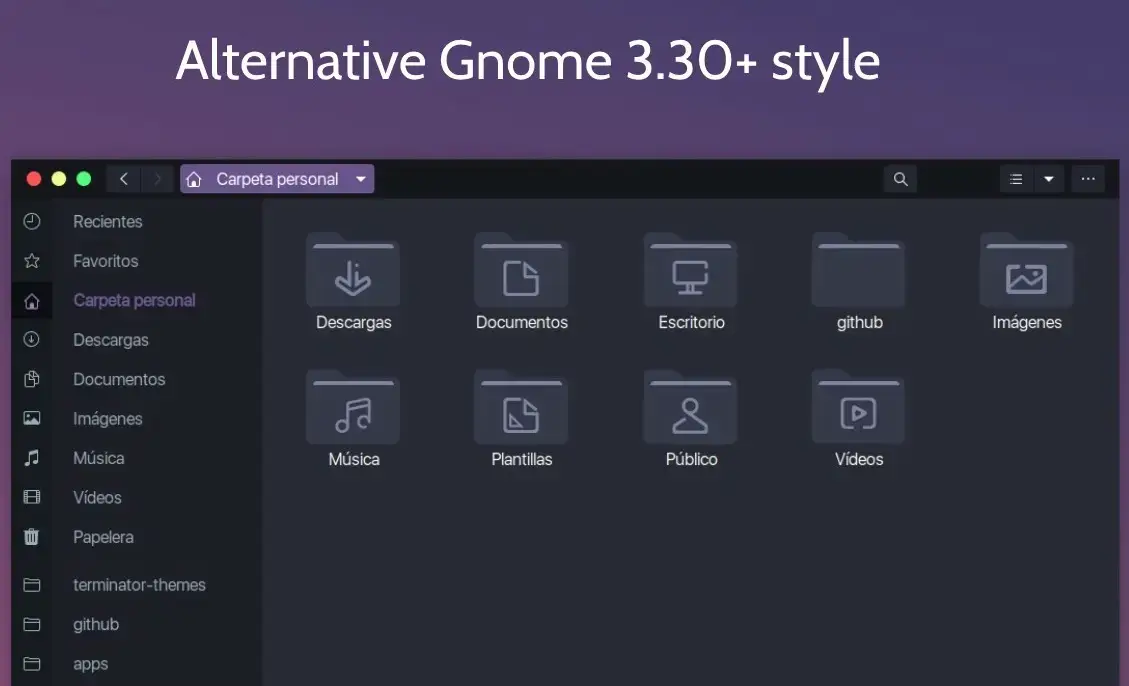Click the Música note icon in sidebar

(x=32, y=458)
